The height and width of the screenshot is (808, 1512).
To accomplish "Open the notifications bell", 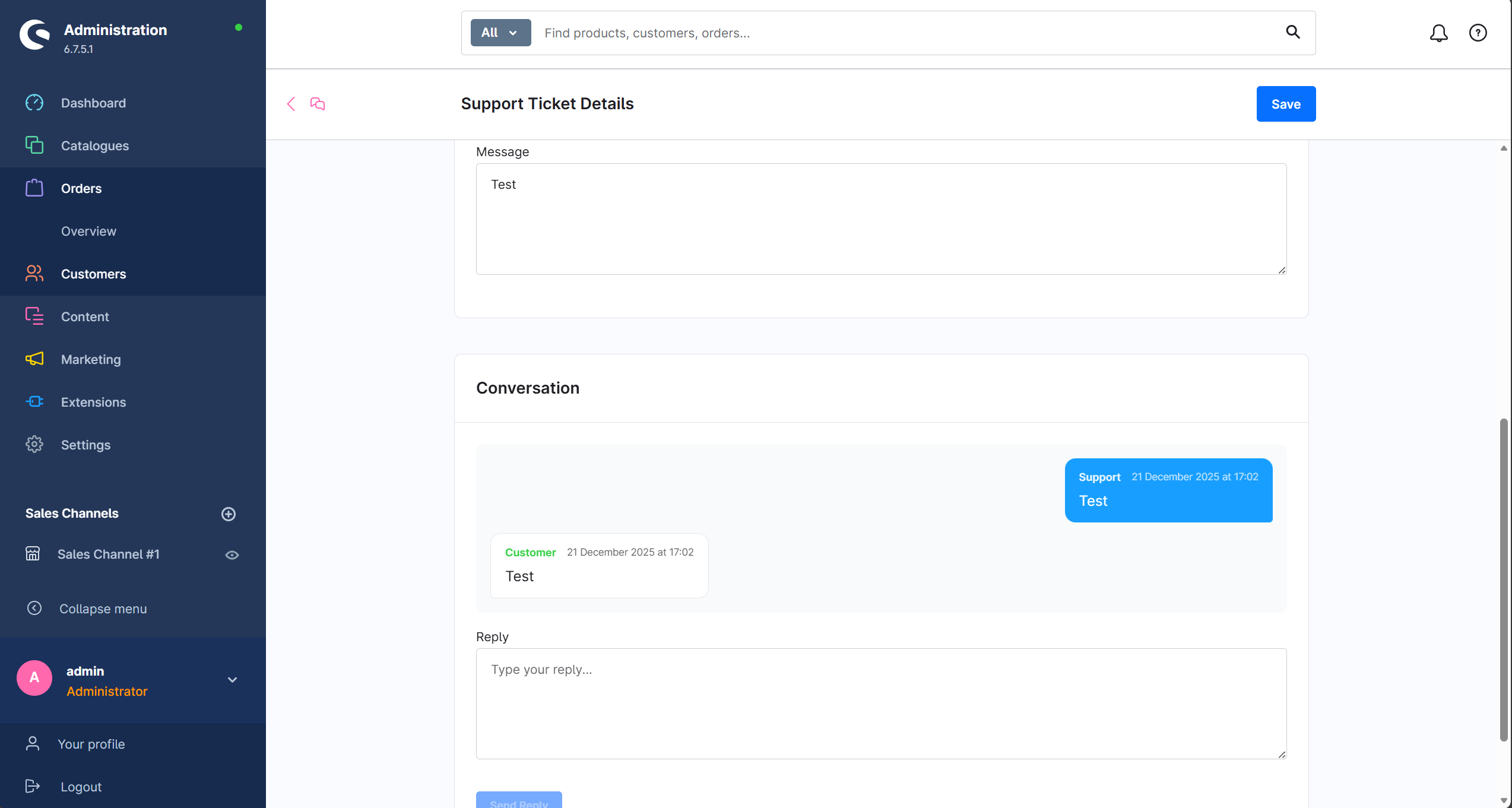I will click(1439, 33).
